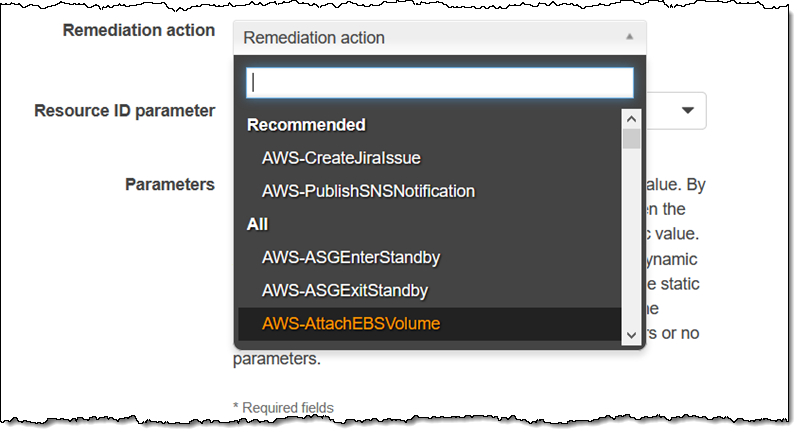Collapse the Remediation action dropdown arrow
Screen dimensions: 800x434
629,37
